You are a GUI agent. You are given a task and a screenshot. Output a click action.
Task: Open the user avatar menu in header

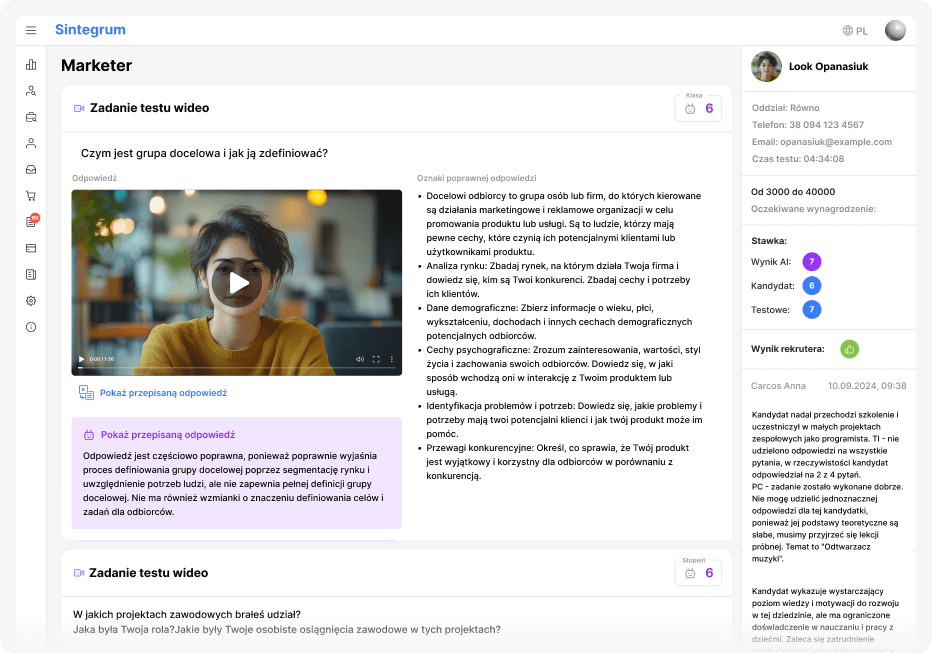click(x=895, y=31)
